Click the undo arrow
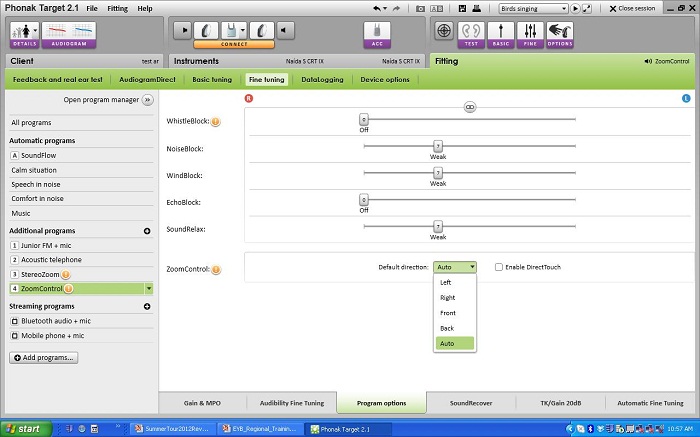The width and height of the screenshot is (700, 437). [x=377, y=8]
